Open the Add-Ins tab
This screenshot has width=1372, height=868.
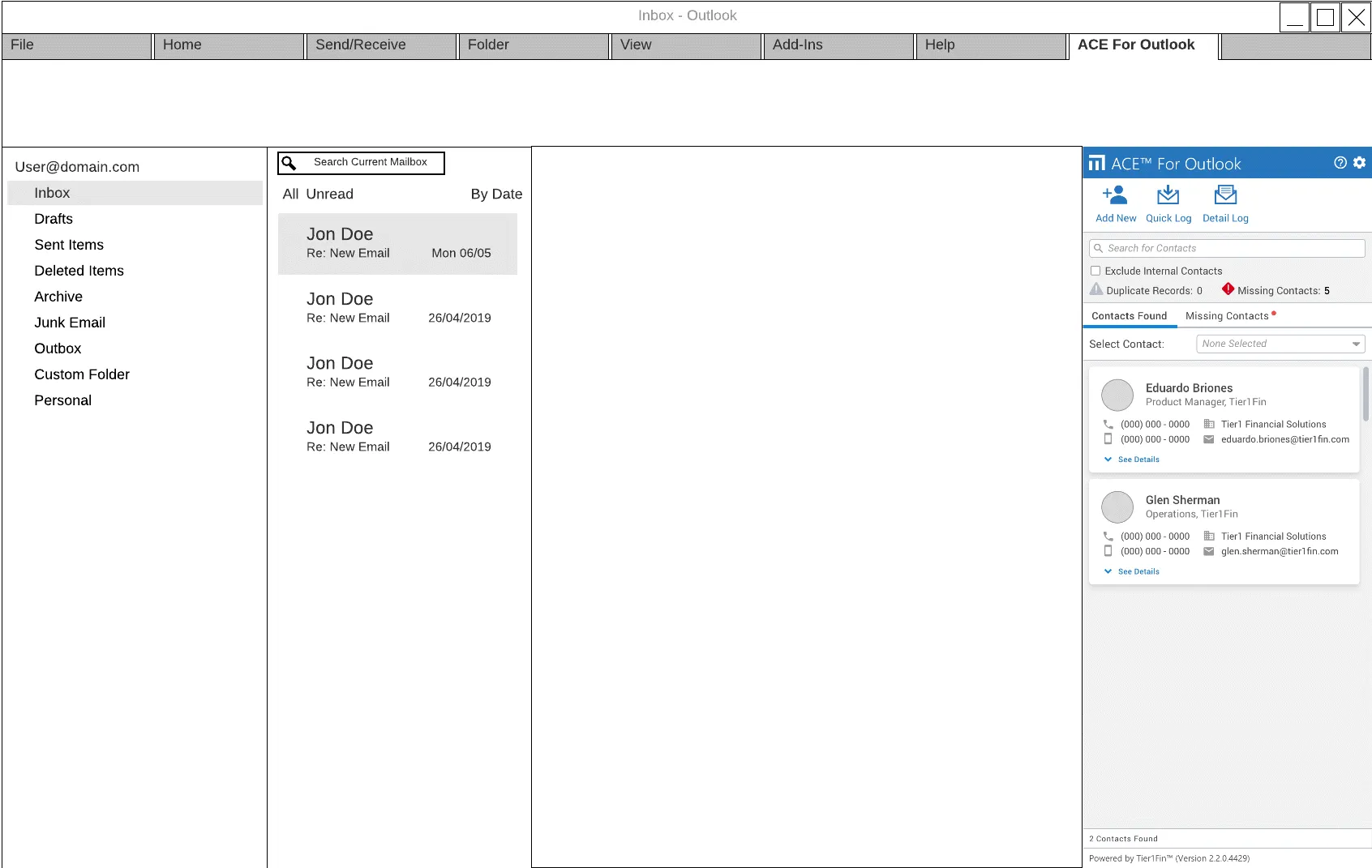[x=839, y=45]
